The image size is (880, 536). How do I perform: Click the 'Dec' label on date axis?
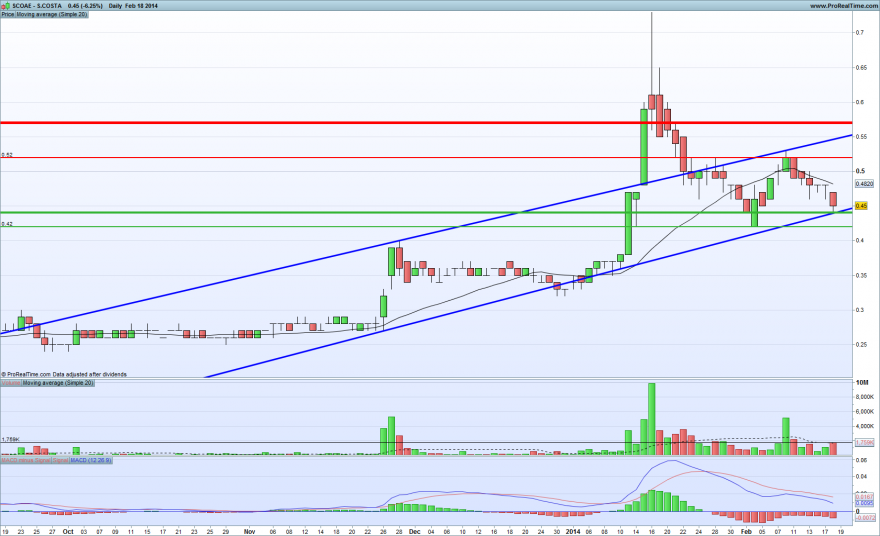pyautogui.click(x=414, y=531)
